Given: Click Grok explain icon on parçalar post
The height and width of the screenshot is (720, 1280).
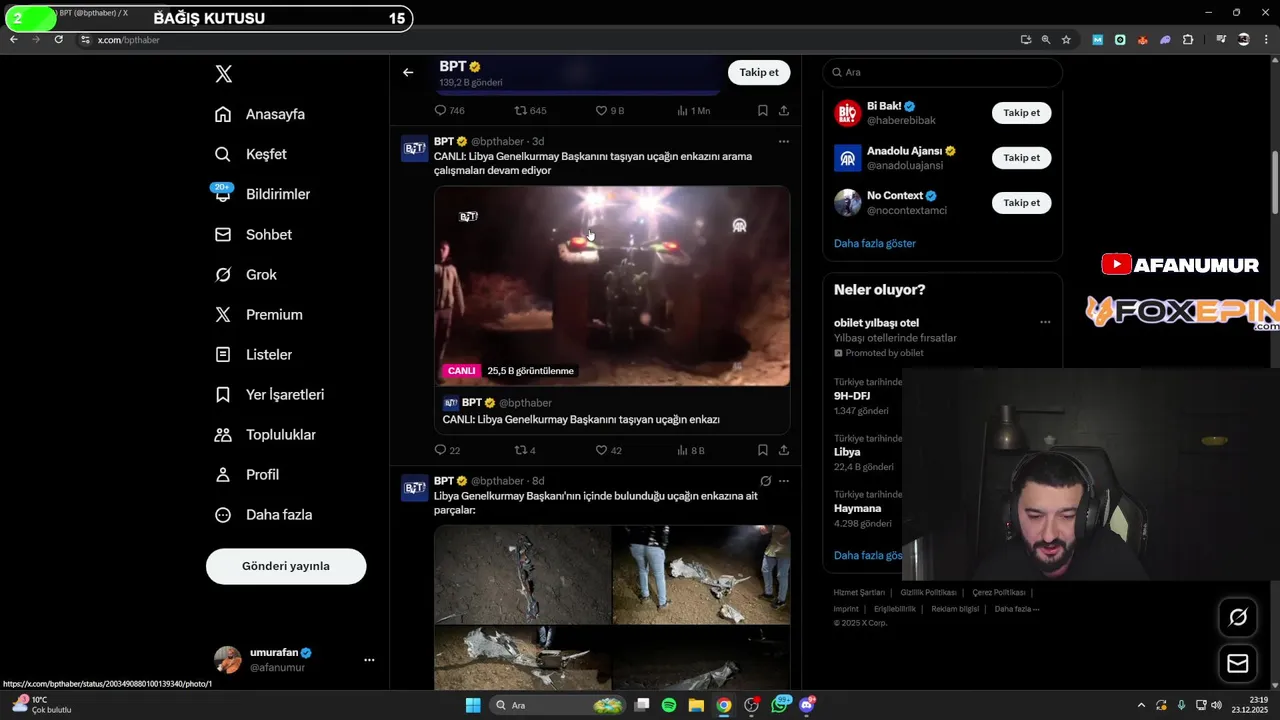Looking at the screenshot, I should click(765, 481).
